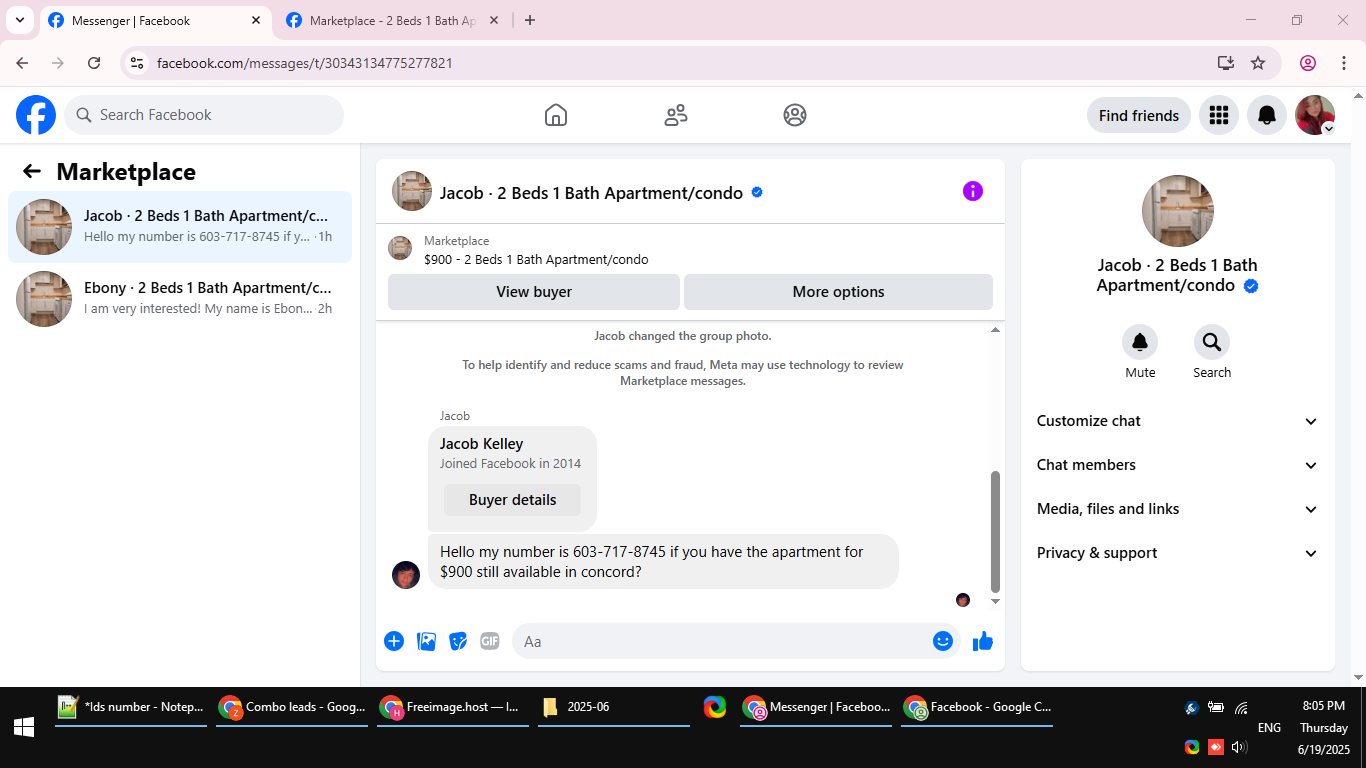Click the More options button

(838, 292)
